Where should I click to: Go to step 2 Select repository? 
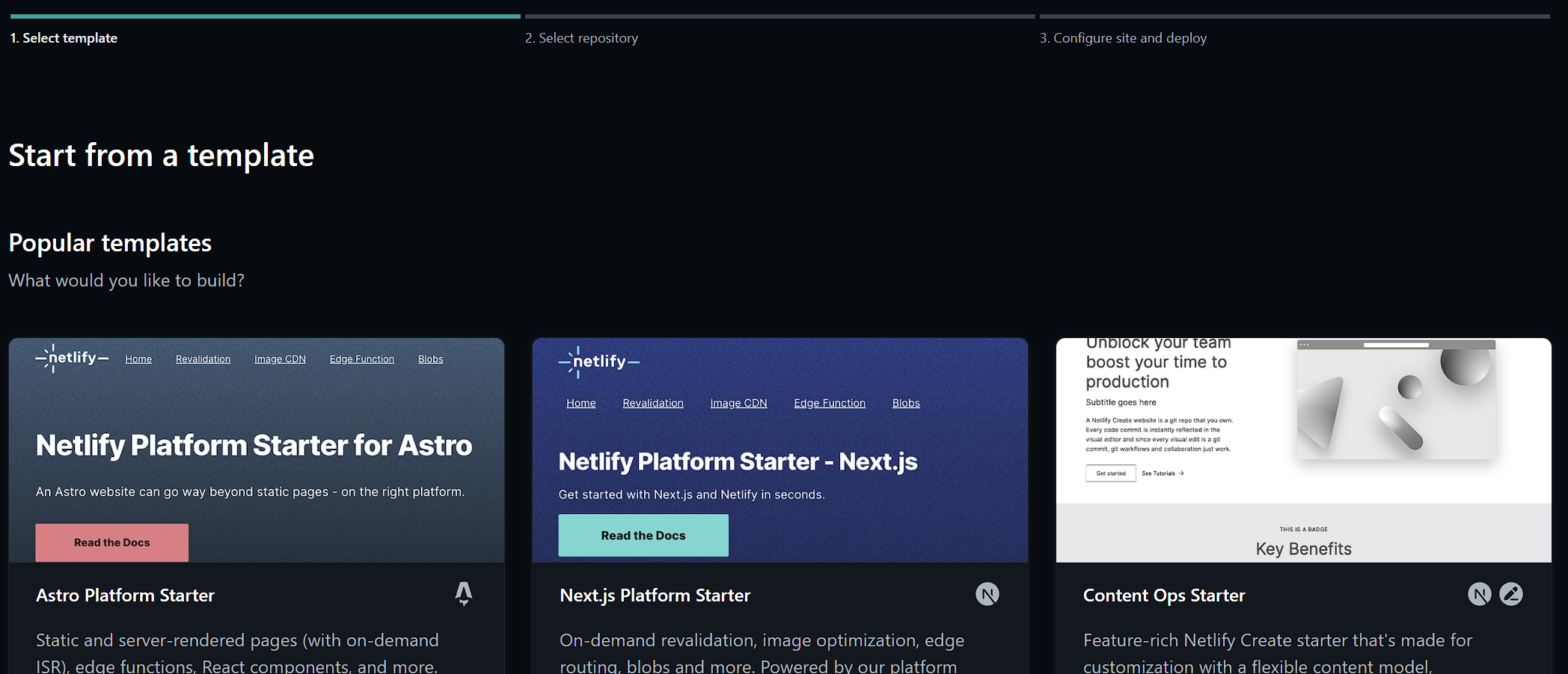tap(581, 38)
